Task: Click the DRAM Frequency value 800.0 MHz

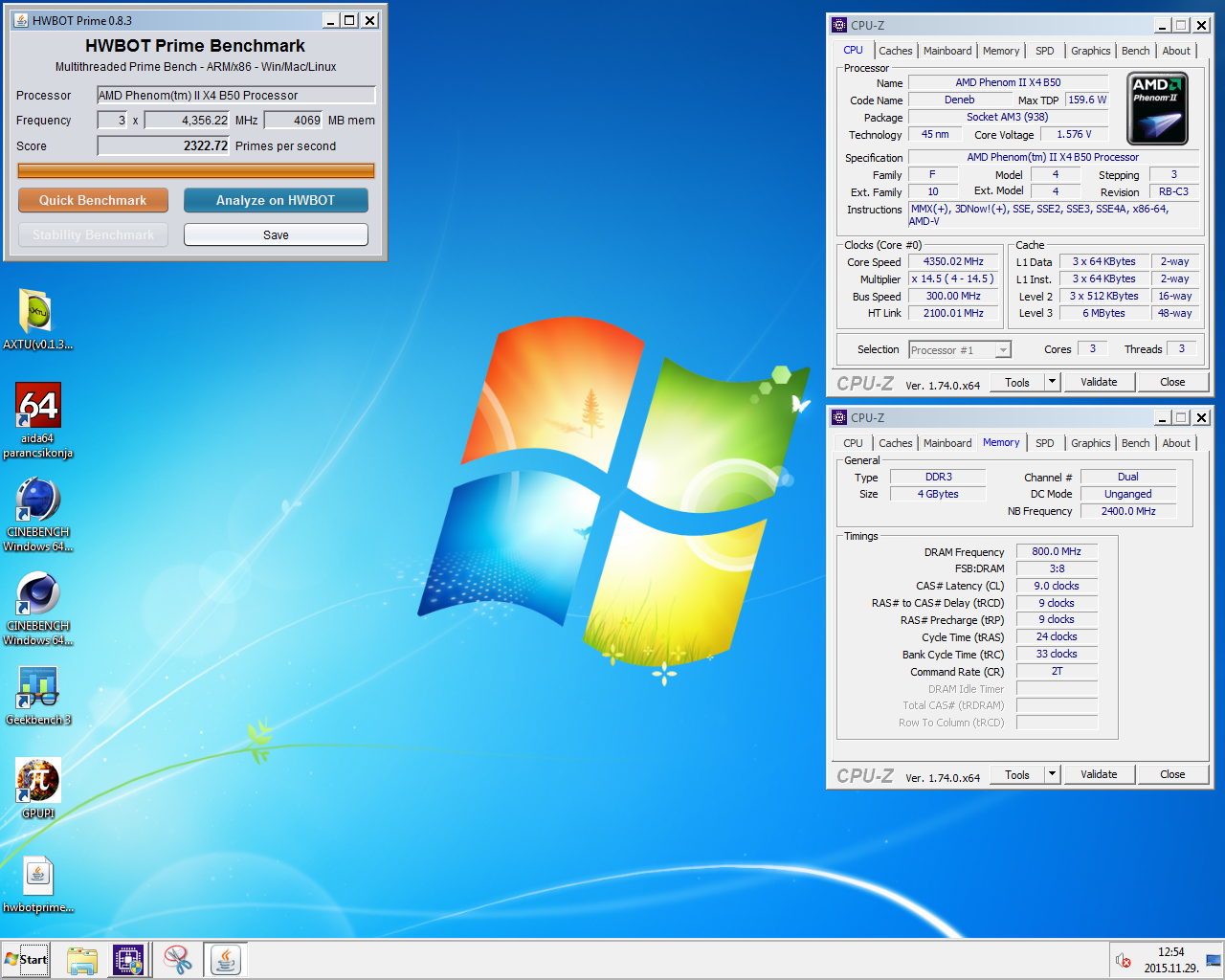Action: coord(1057,551)
